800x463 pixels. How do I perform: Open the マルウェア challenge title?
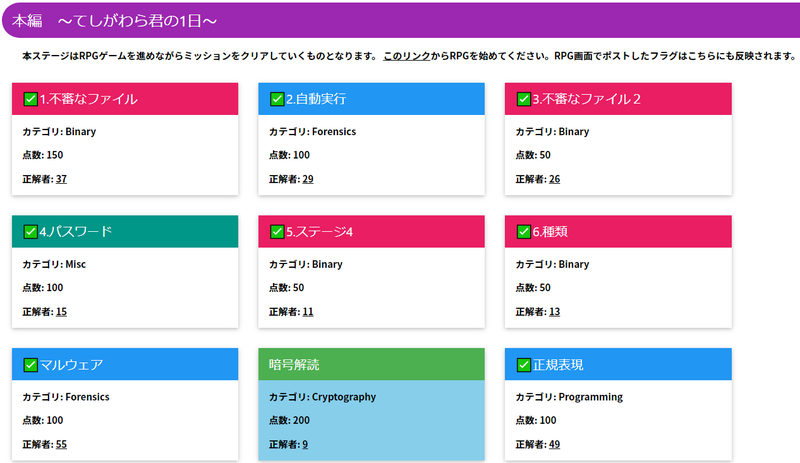(x=71, y=364)
